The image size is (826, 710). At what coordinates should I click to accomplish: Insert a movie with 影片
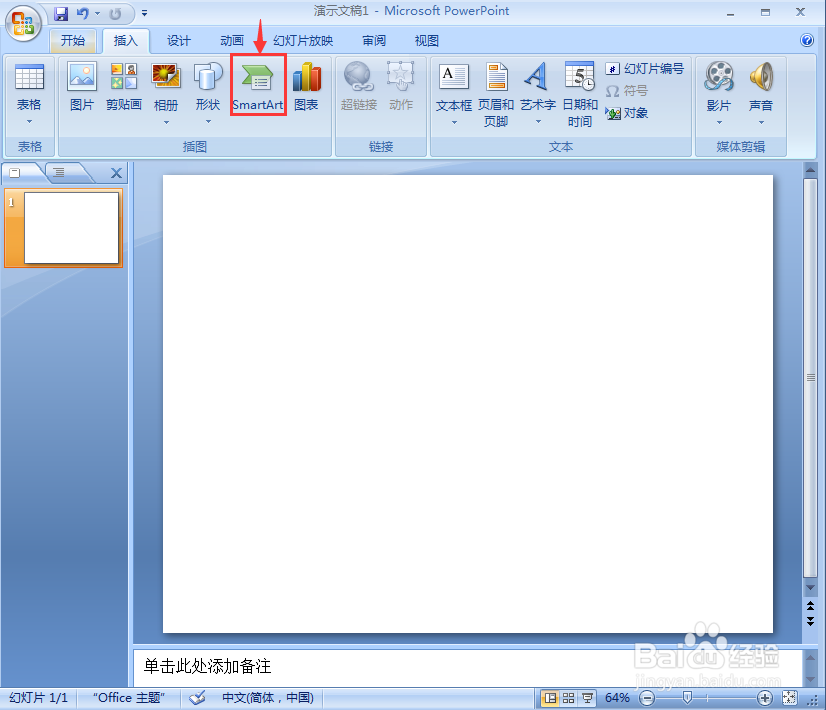point(719,87)
